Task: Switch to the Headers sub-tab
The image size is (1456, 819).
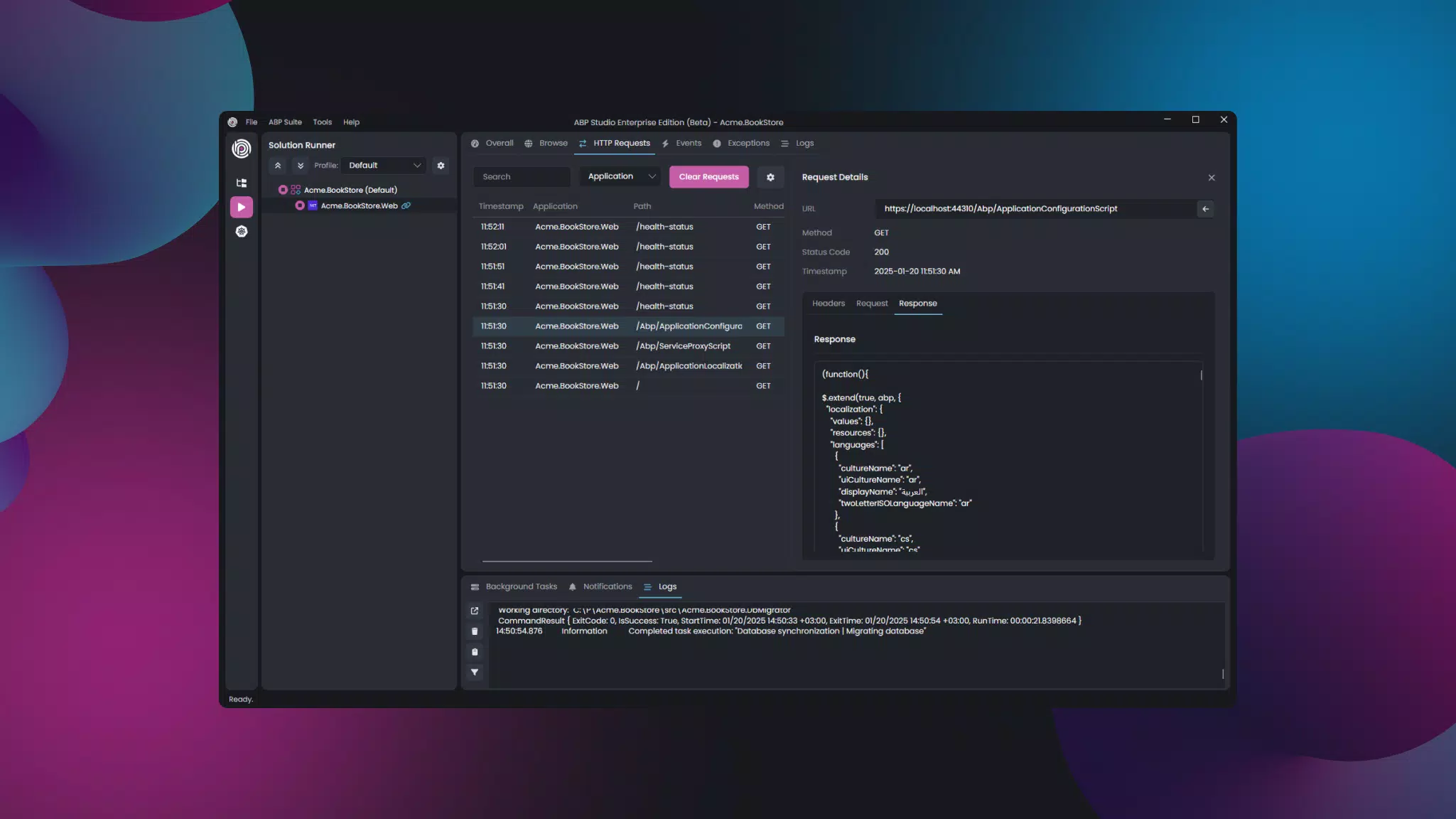Action: 829,304
